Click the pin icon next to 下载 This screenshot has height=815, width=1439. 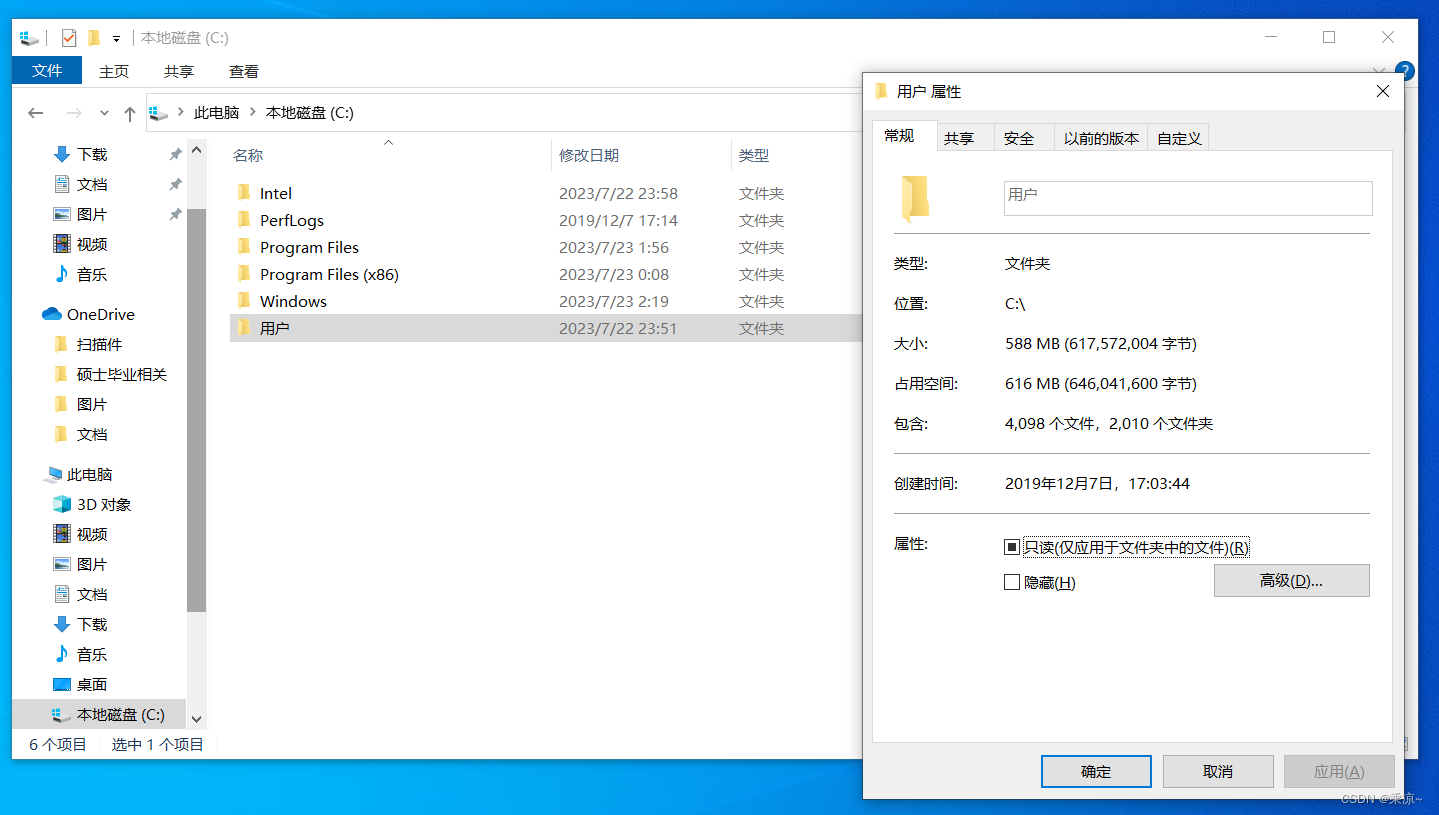(x=175, y=154)
